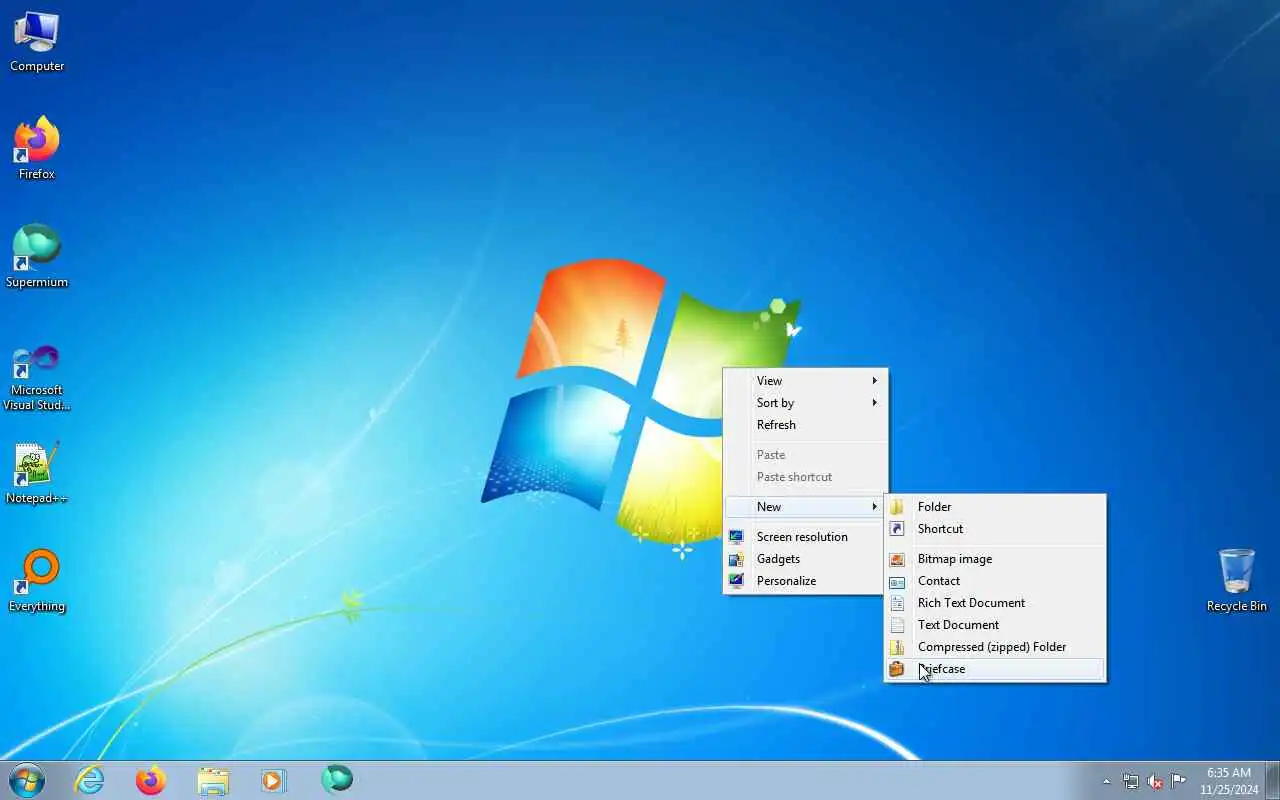Open Action Center flag icon

point(1179,781)
